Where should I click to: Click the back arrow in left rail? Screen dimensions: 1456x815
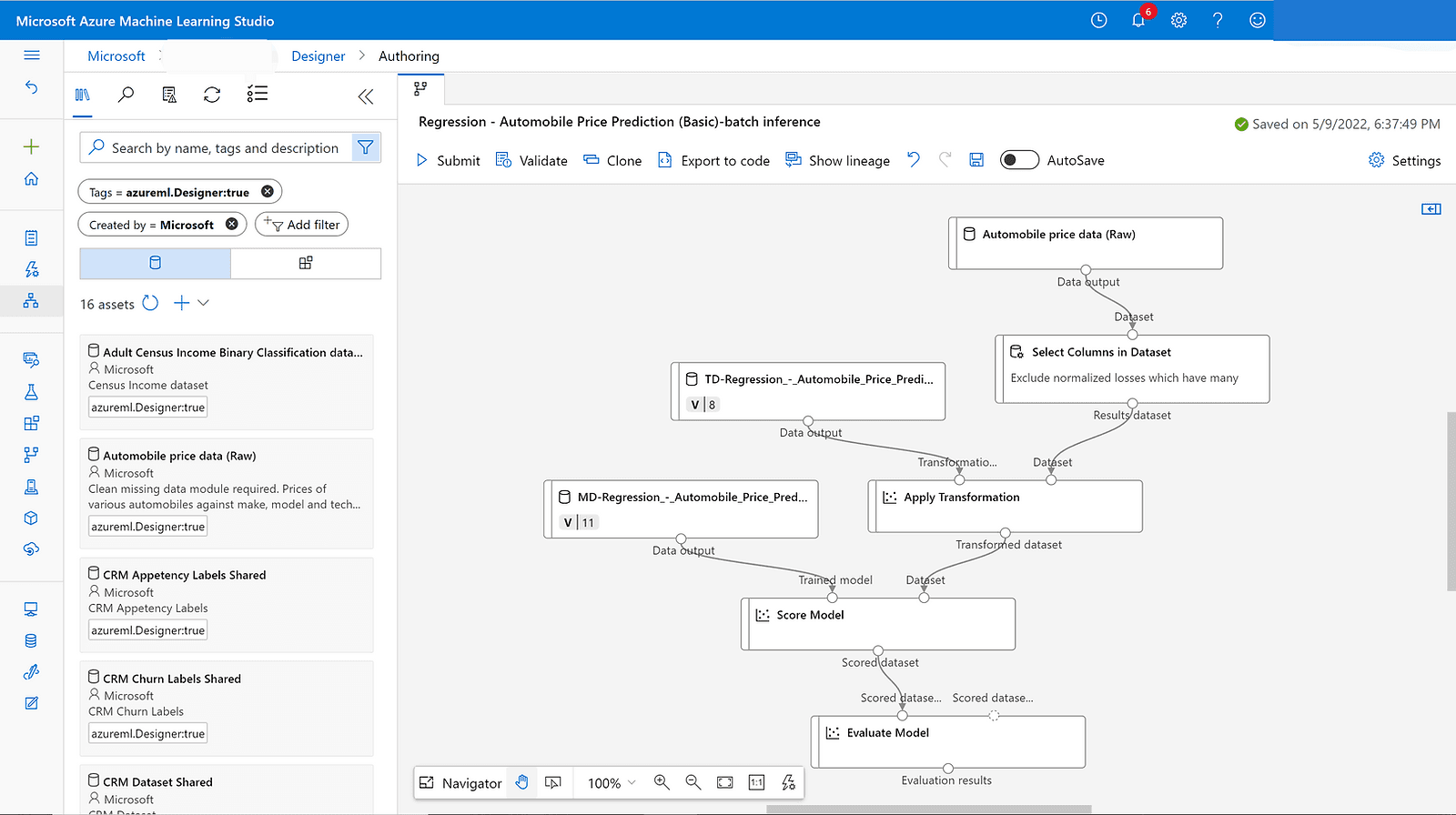point(32,87)
